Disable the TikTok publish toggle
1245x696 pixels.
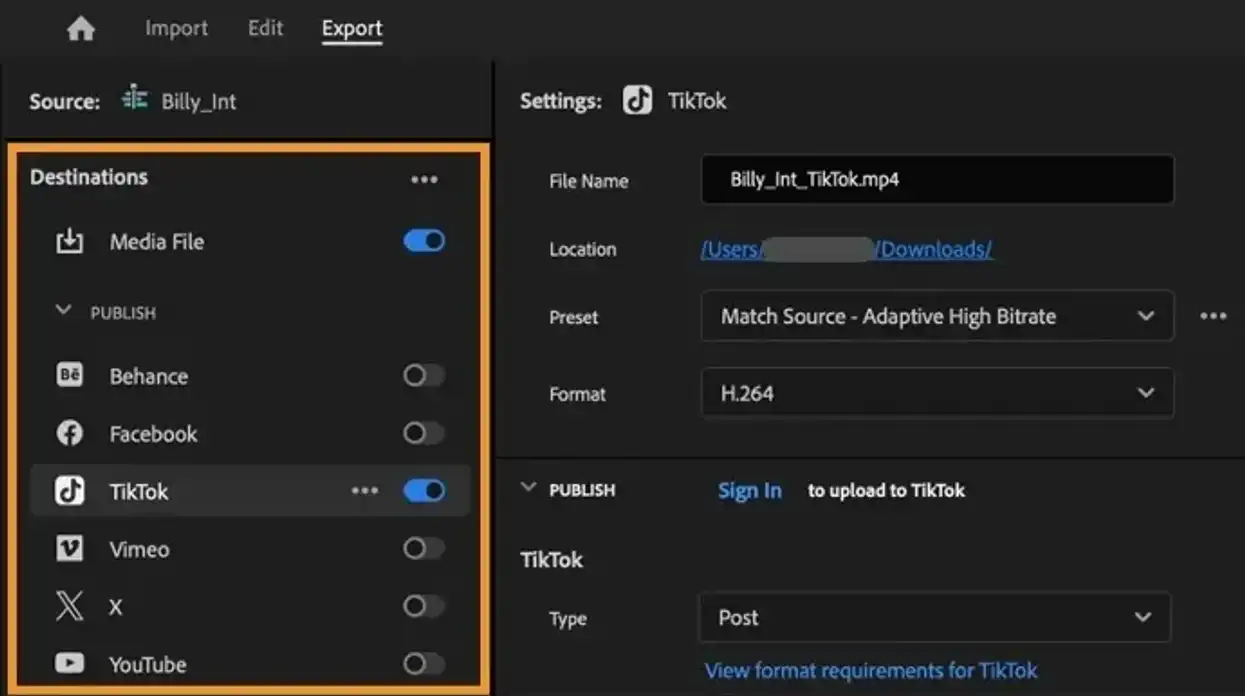424,491
